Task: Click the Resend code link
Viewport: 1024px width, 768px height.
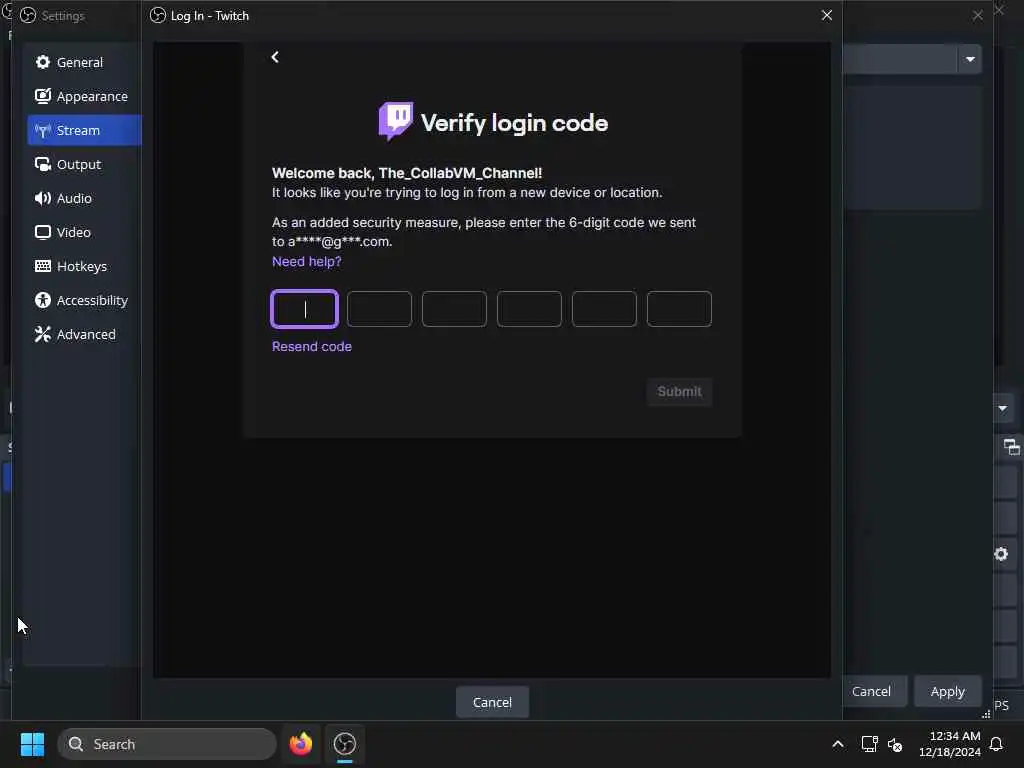Action: [x=312, y=346]
